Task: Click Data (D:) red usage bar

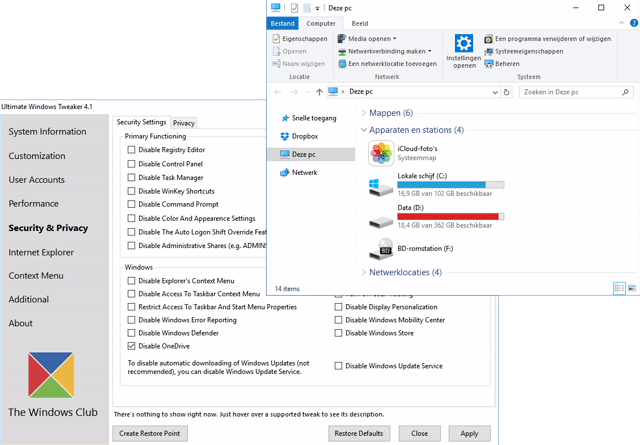Action: click(451, 216)
